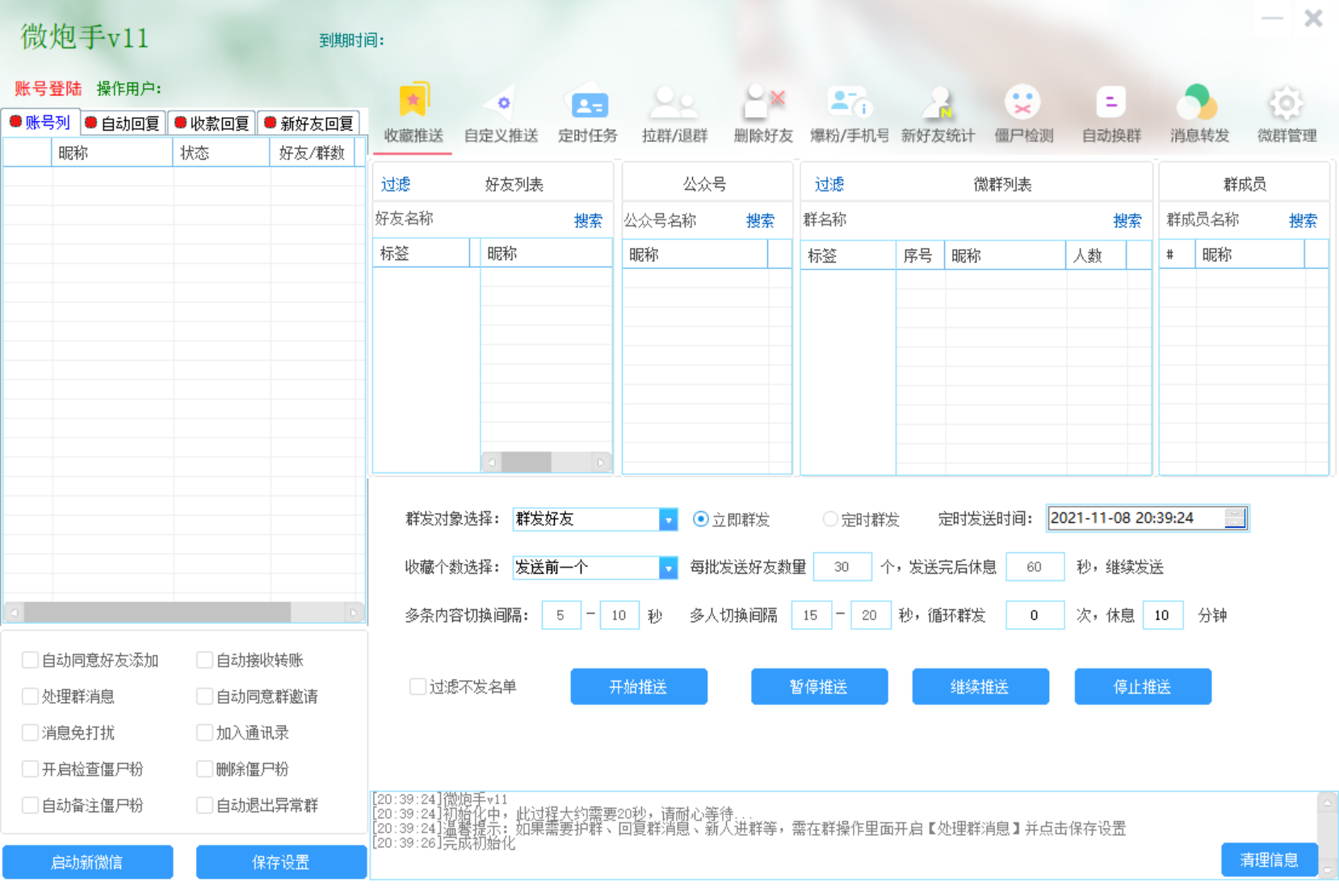Open the 删除好友 delete friends tool
The width and height of the screenshot is (1339, 896).
(763, 114)
